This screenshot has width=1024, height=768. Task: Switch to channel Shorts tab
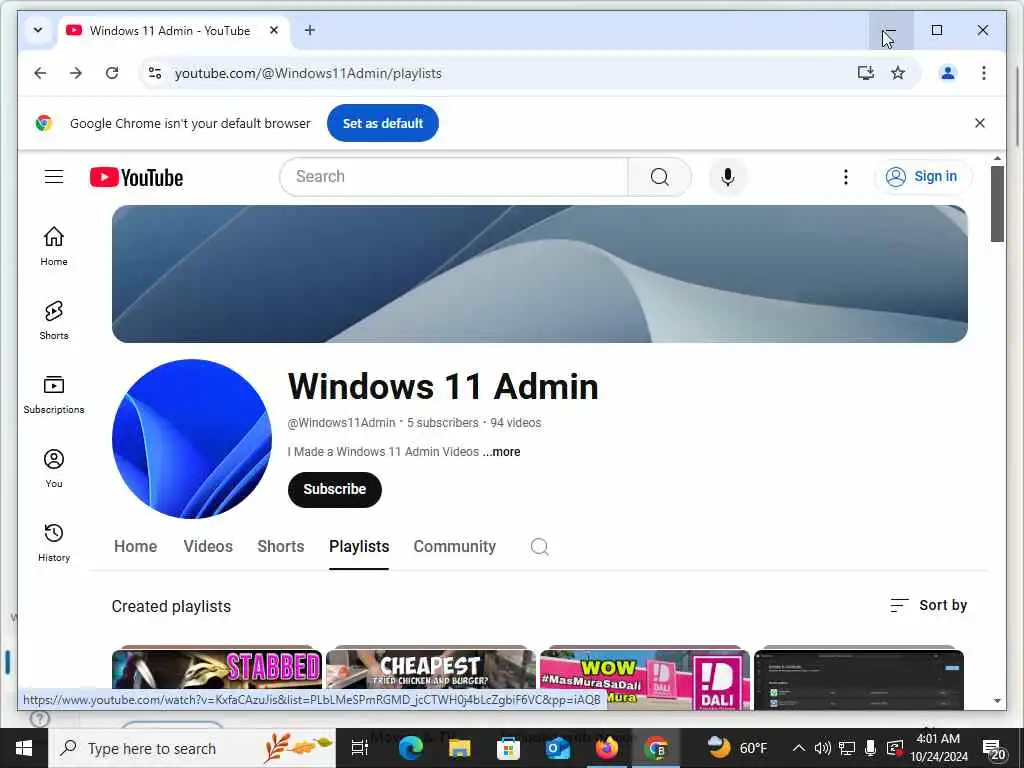click(x=281, y=547)
